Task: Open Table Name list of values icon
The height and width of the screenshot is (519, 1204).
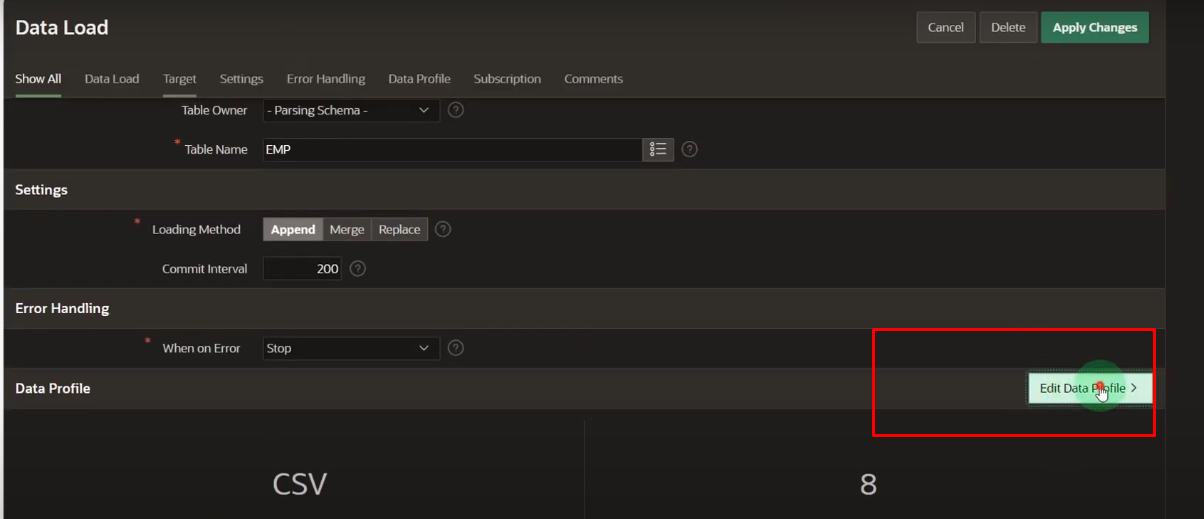Action: pyautogui.click(x=658, y=149)
